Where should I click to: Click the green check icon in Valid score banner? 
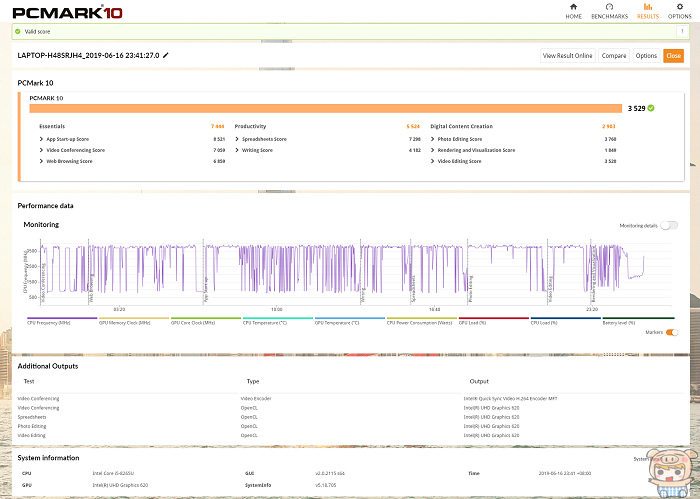pyautogui.click(x=17, y=31)
